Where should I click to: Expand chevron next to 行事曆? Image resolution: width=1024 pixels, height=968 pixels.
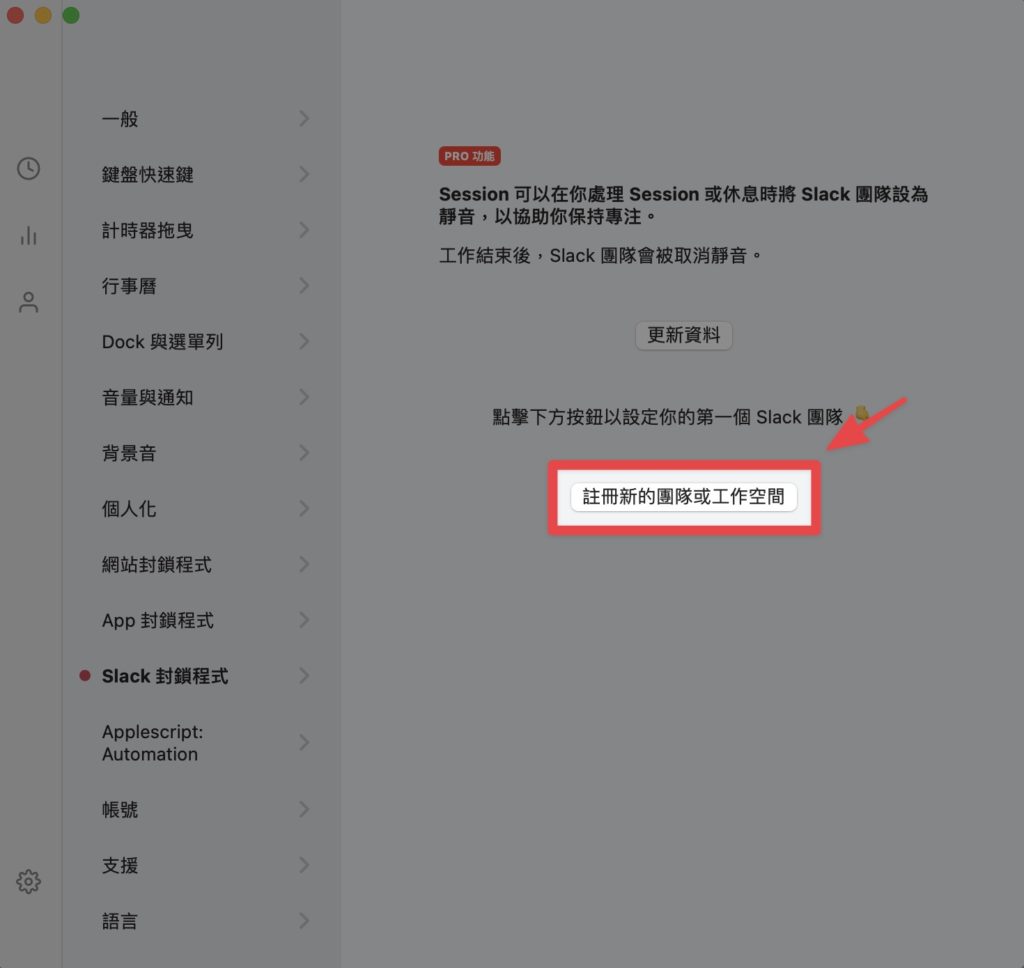pyautogui.click(x=304, y=285)
